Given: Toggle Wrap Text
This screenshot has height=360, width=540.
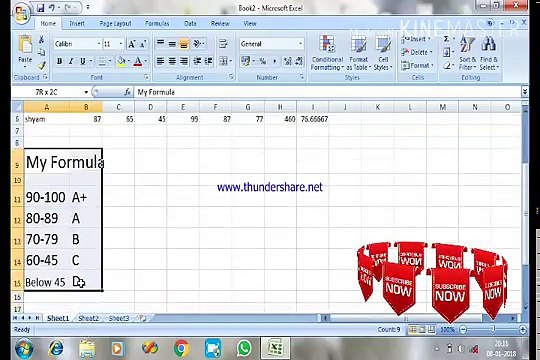Looking at the screenshot, I should [x=223, y=43].
